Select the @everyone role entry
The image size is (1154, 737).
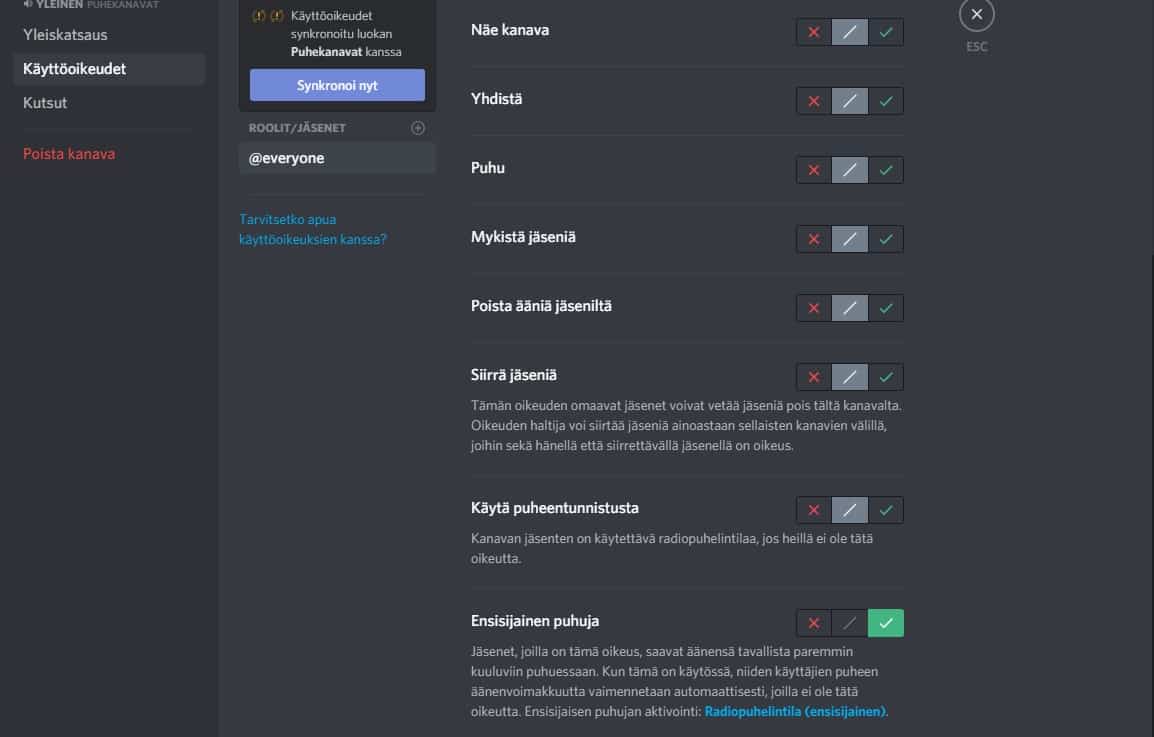(337, 158)
